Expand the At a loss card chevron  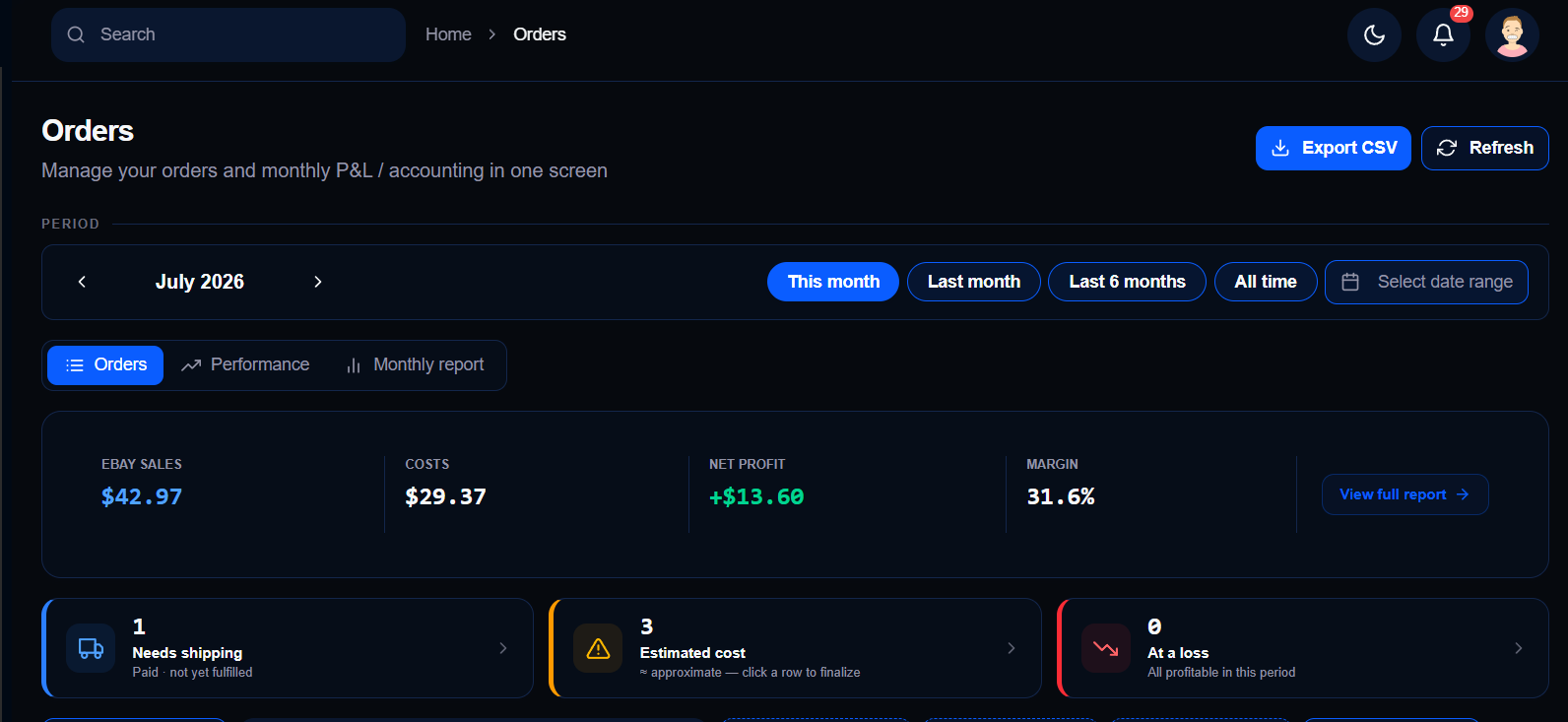[x=1519, y=648]
